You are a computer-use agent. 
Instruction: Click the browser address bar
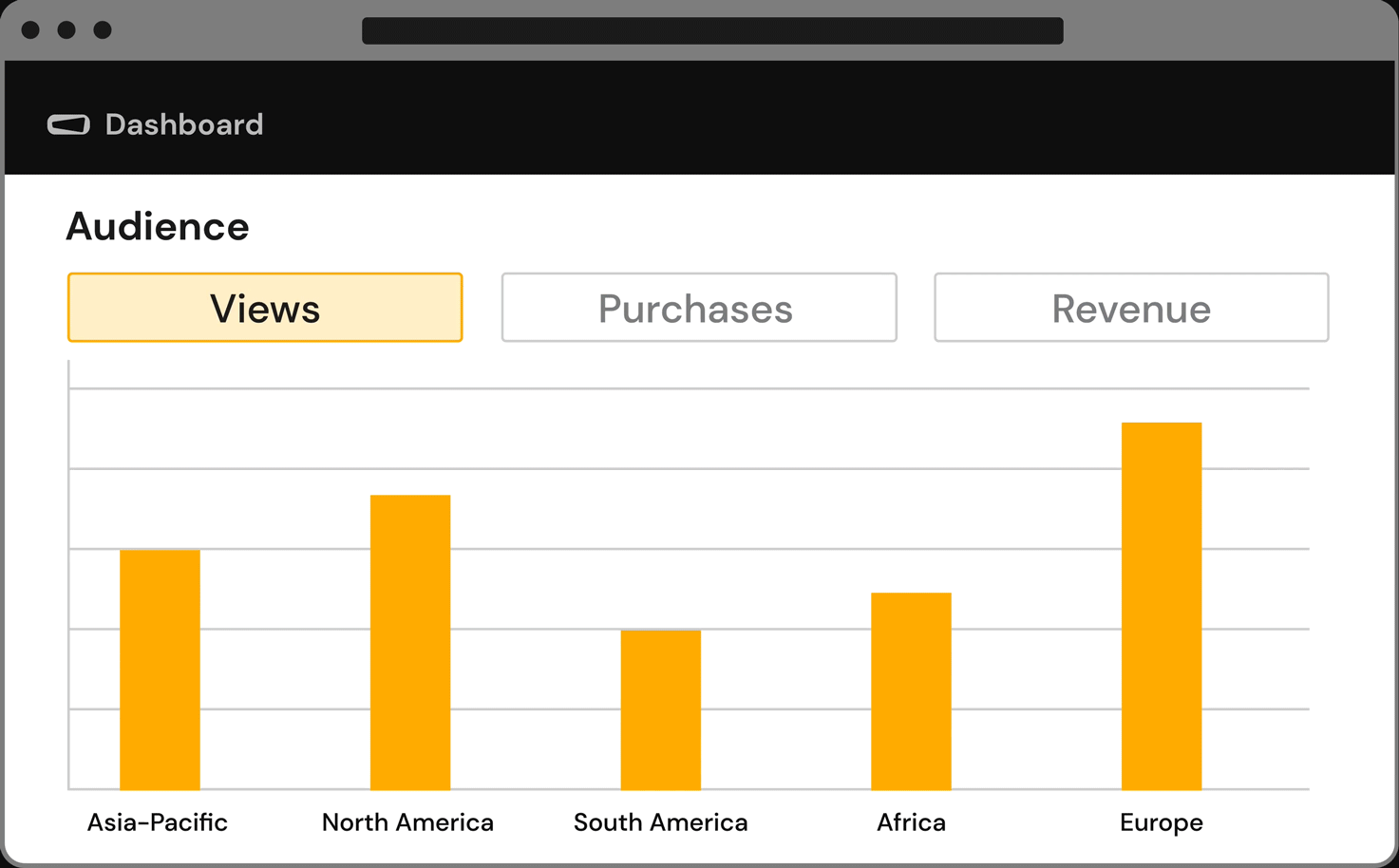(x=712, y=30)
